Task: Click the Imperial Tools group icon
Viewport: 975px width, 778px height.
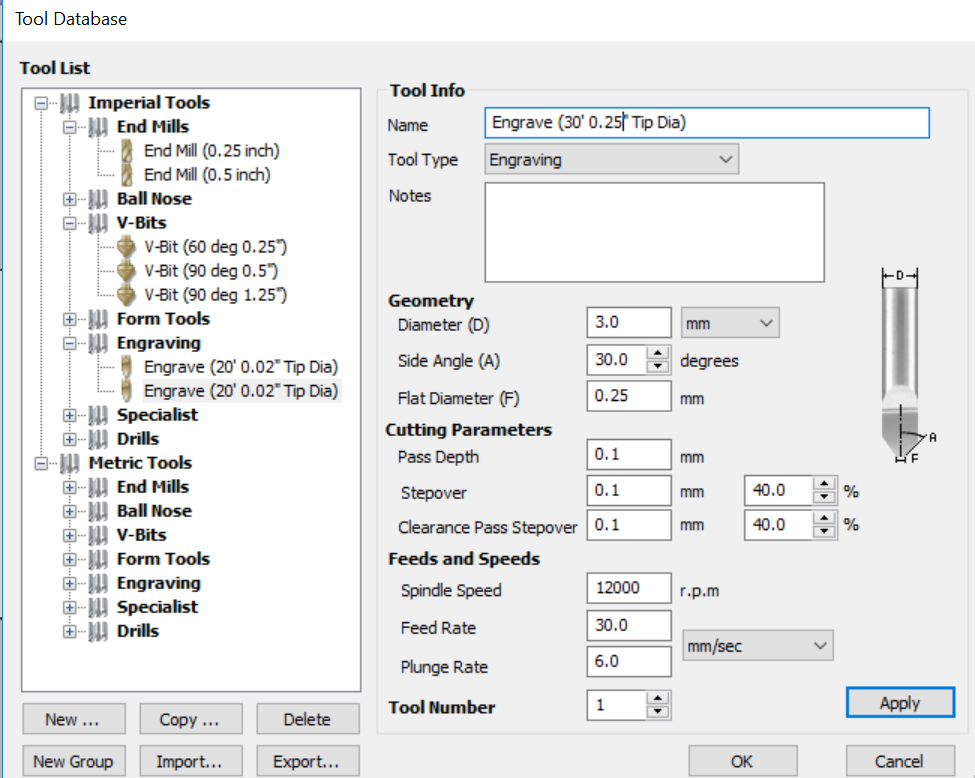Action: pos(69,103)
